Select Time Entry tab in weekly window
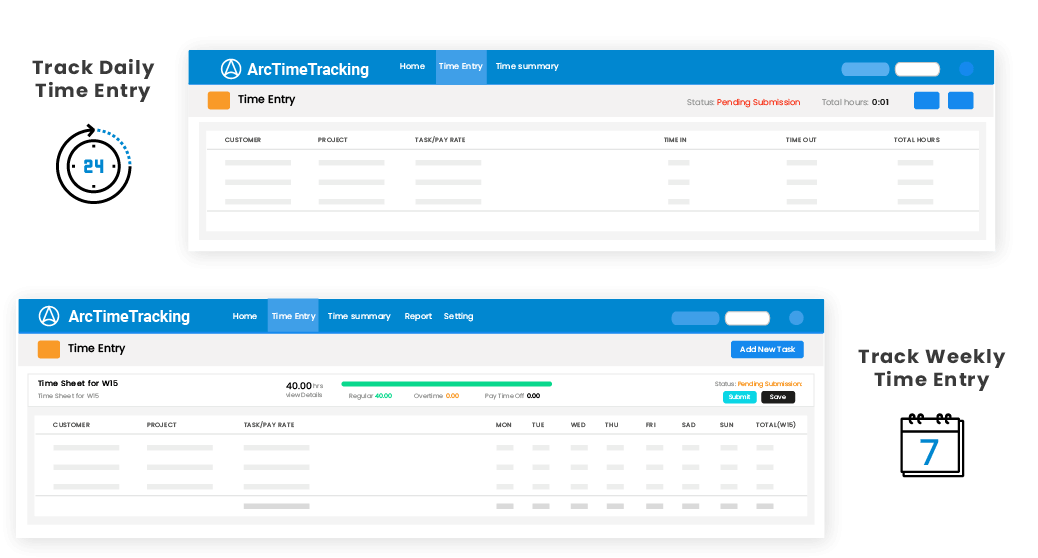 pyautogui.click(x=293, y=316)
